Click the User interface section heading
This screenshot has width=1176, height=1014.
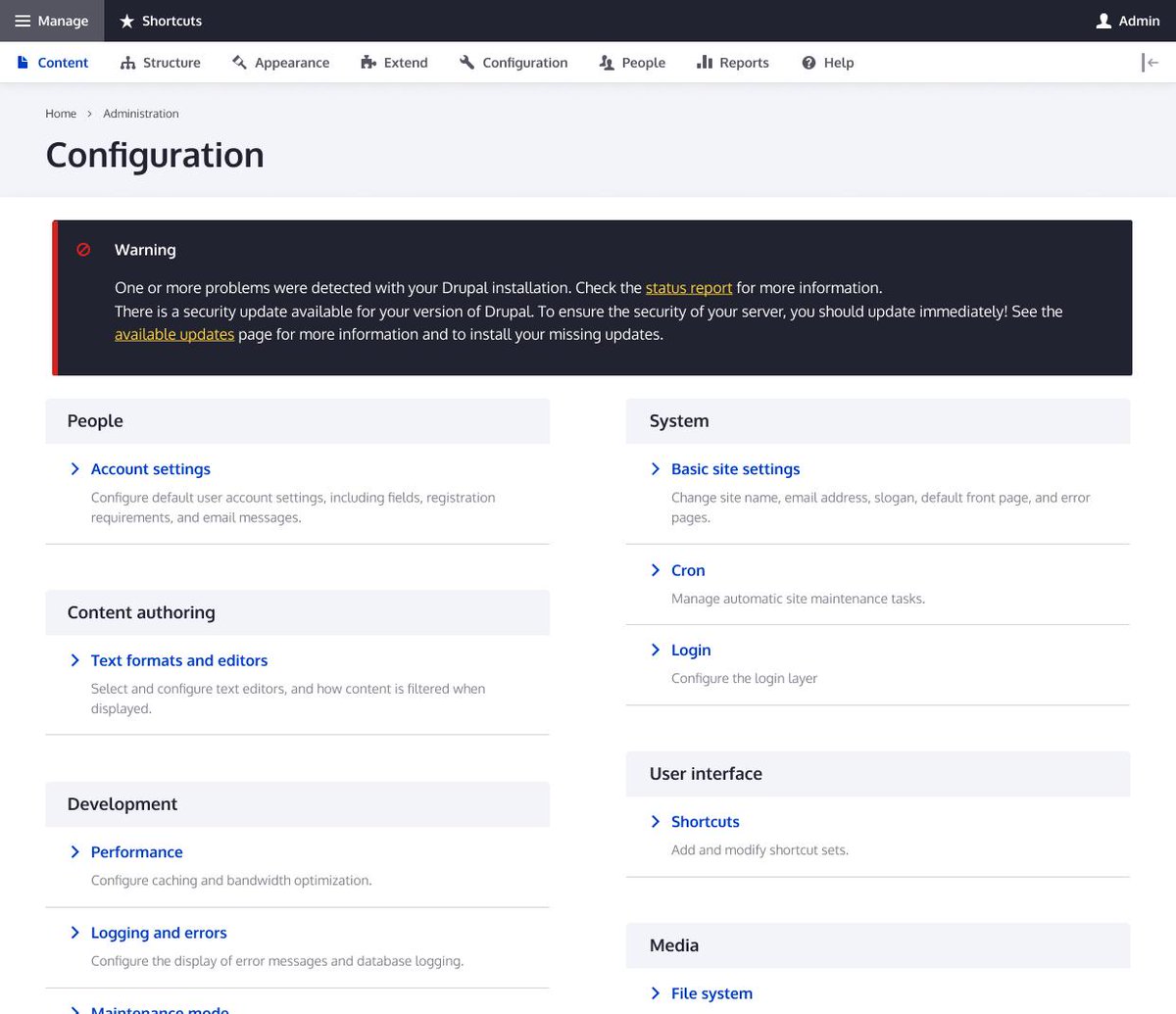(x=706, y=774)
